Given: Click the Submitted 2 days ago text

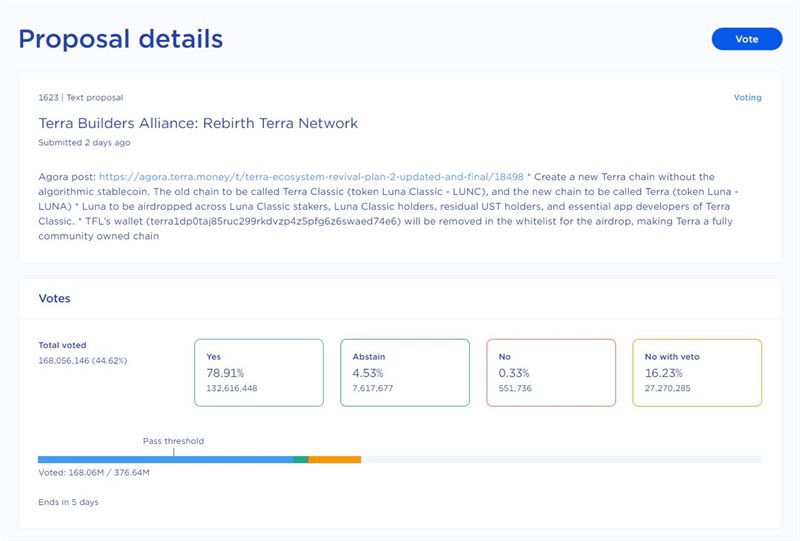Looking at the screenshot, I should [84, 142].
